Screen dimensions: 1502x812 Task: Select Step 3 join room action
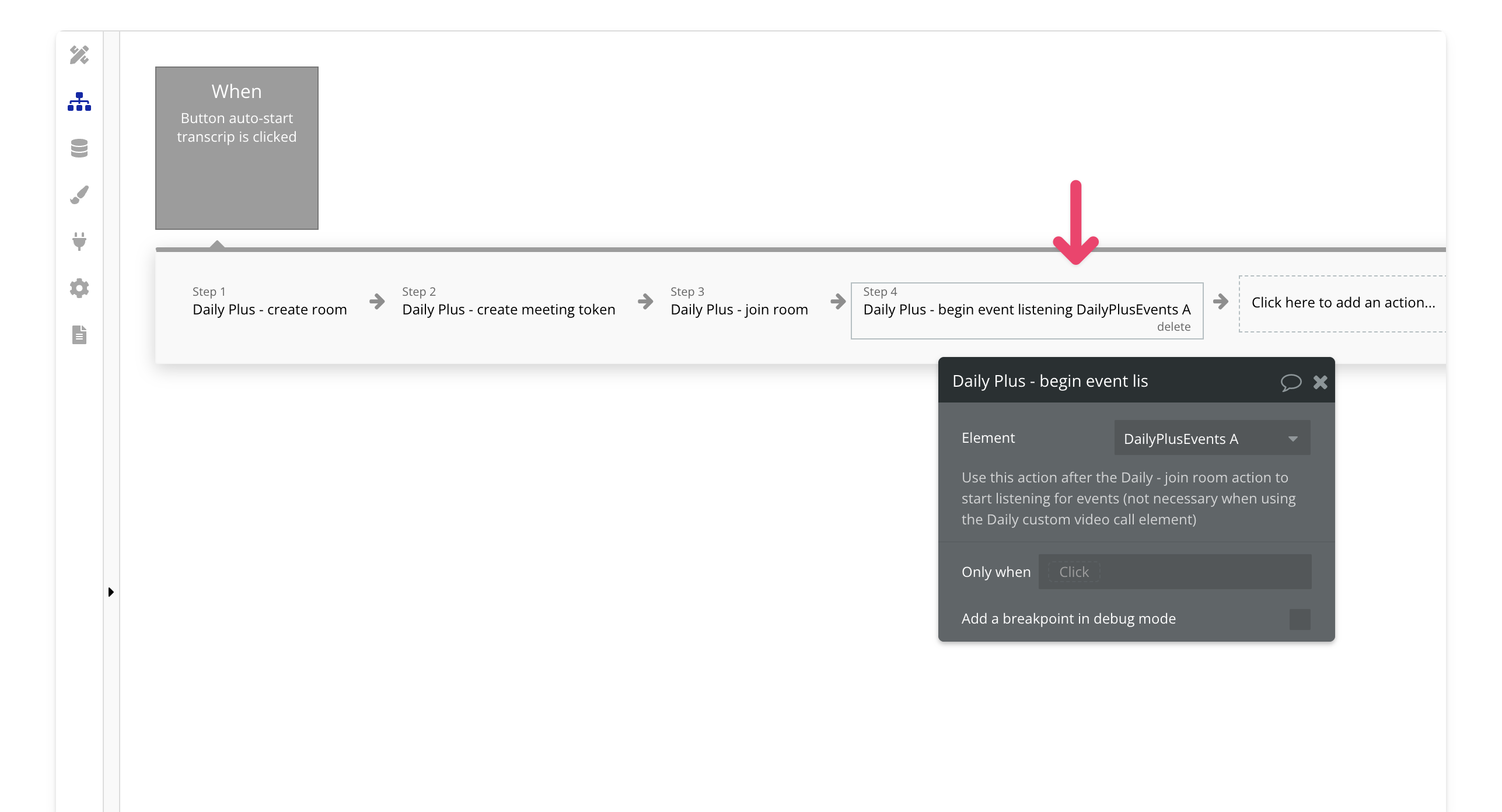click(x=739, y=301)
